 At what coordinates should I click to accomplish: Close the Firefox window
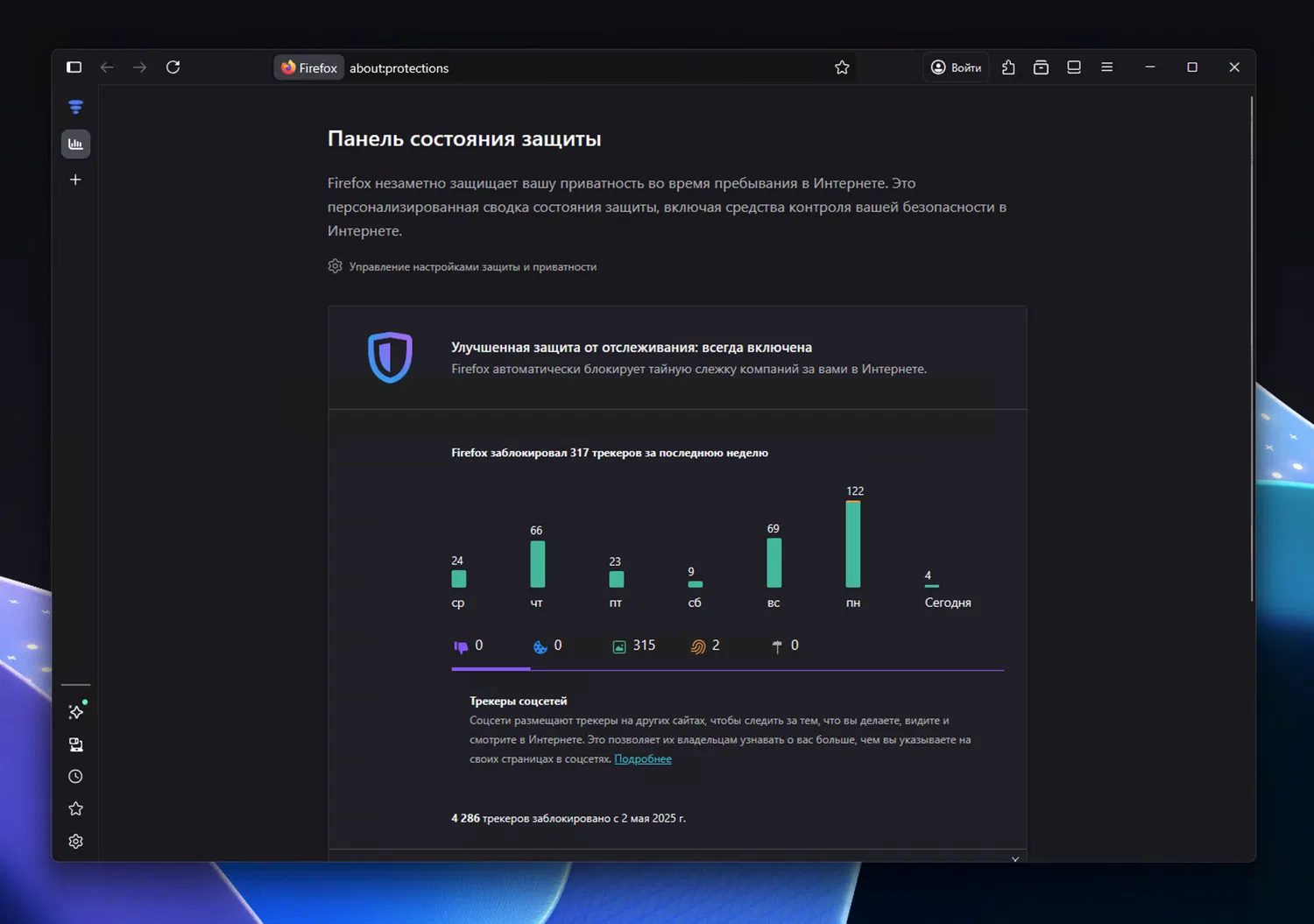1234,67
